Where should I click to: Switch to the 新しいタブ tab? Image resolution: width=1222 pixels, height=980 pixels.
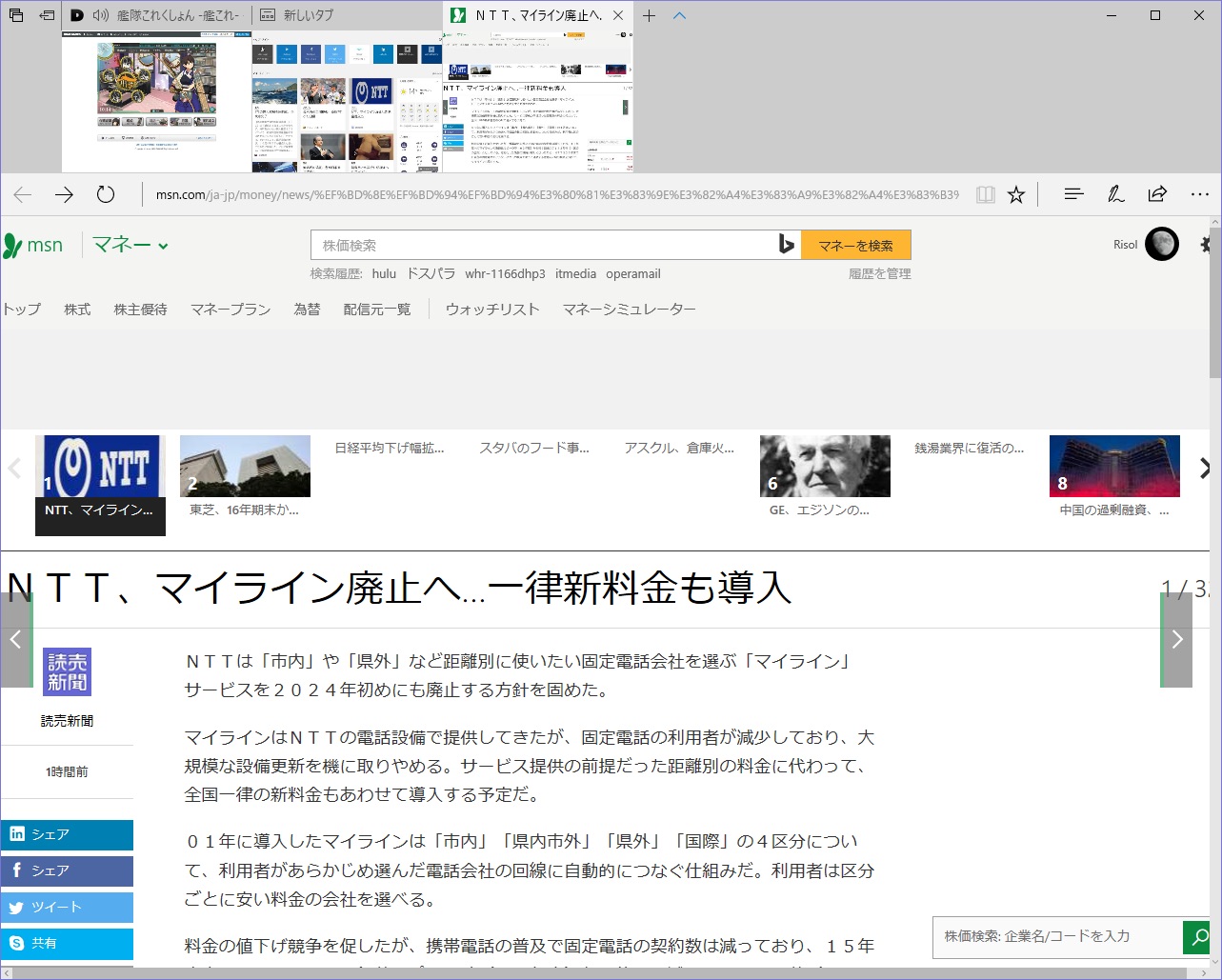pos(347,16)
